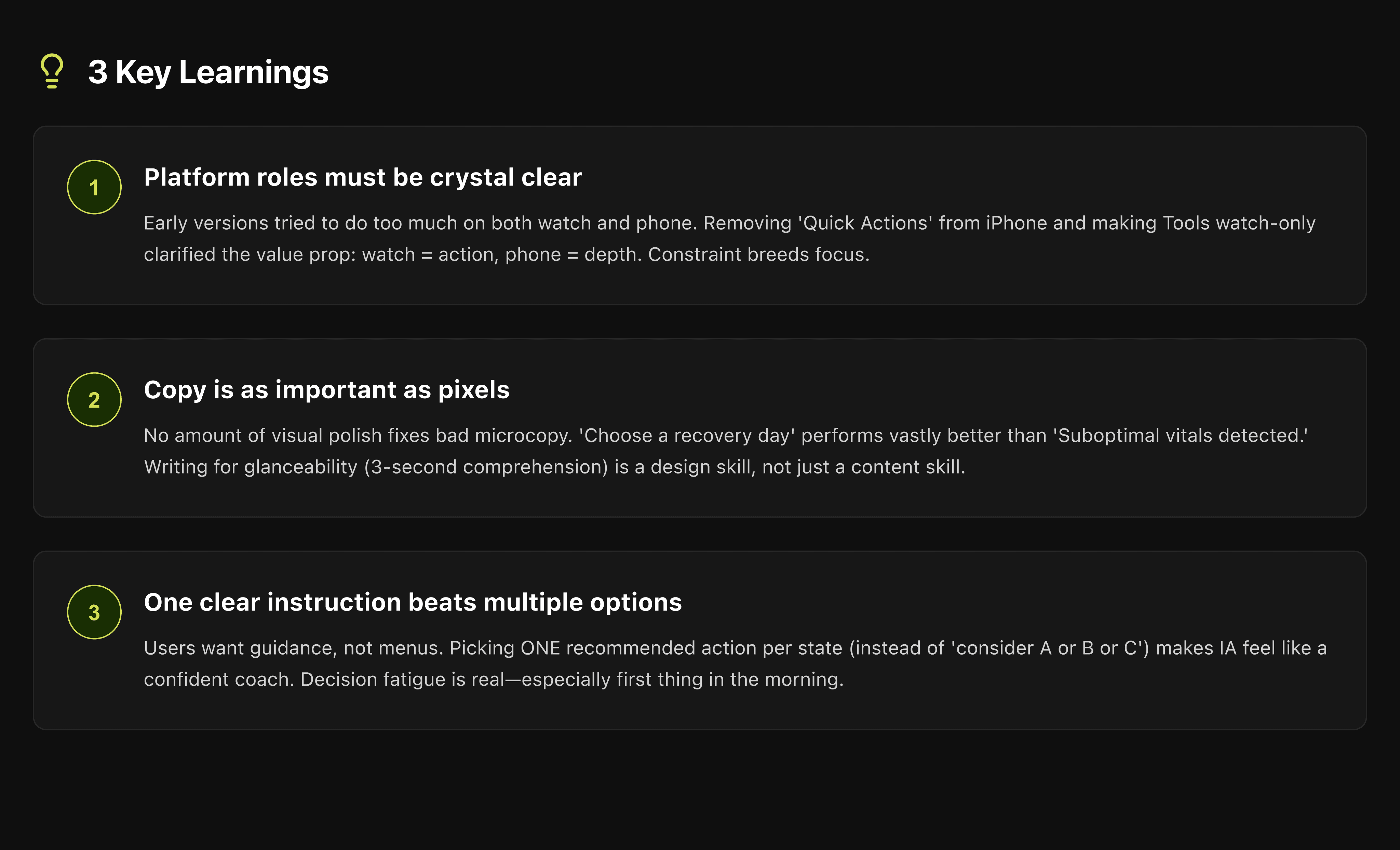Click the number 1 circle badge
The width and height of the screenshot is (1400, 850).
(94, 187)
